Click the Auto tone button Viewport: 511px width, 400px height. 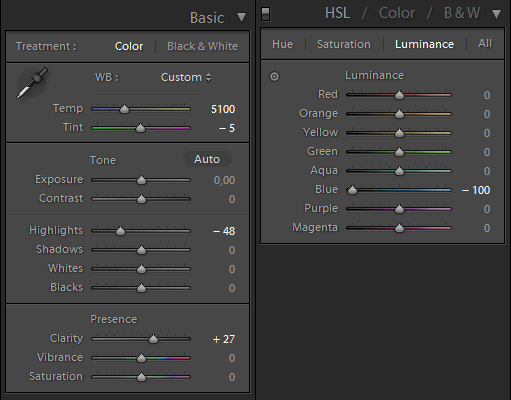(207, 159)
